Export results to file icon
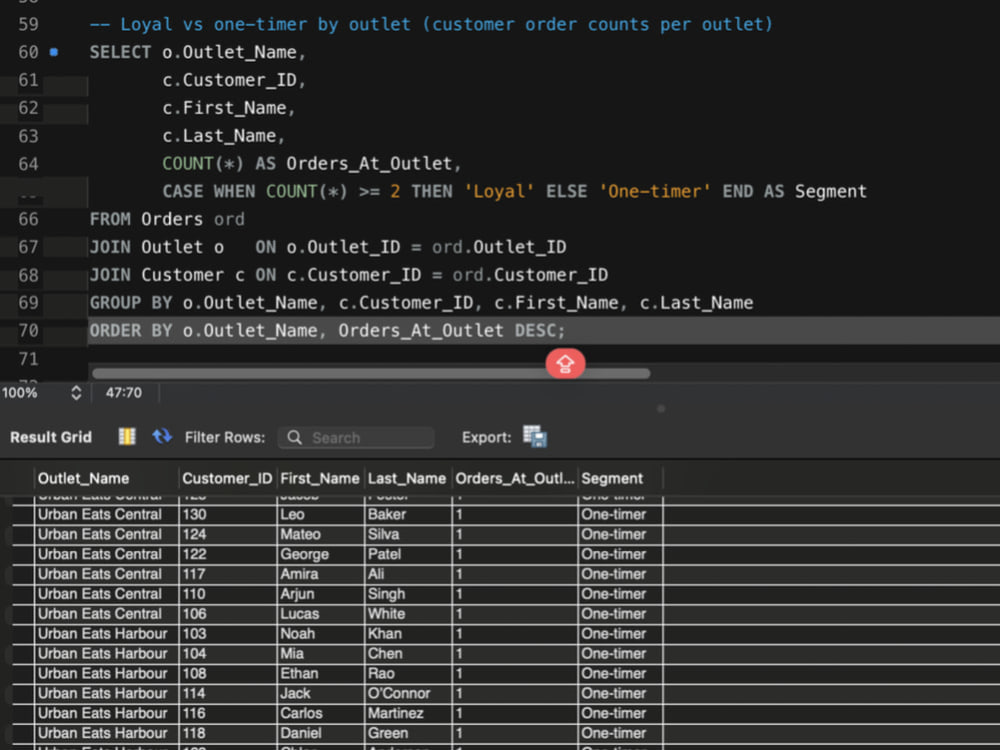 (x=534, y=436)
